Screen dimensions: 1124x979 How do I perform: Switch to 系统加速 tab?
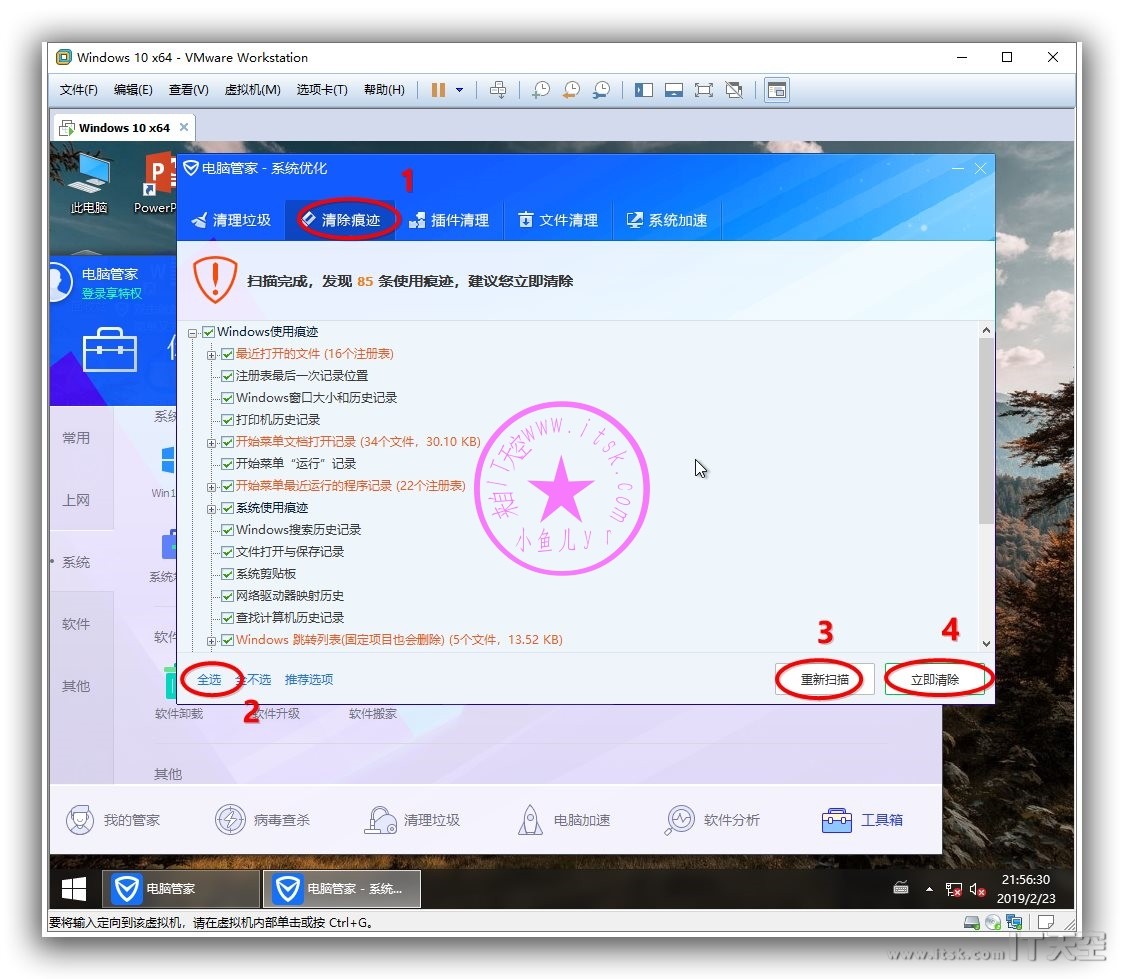pos(667,220)
